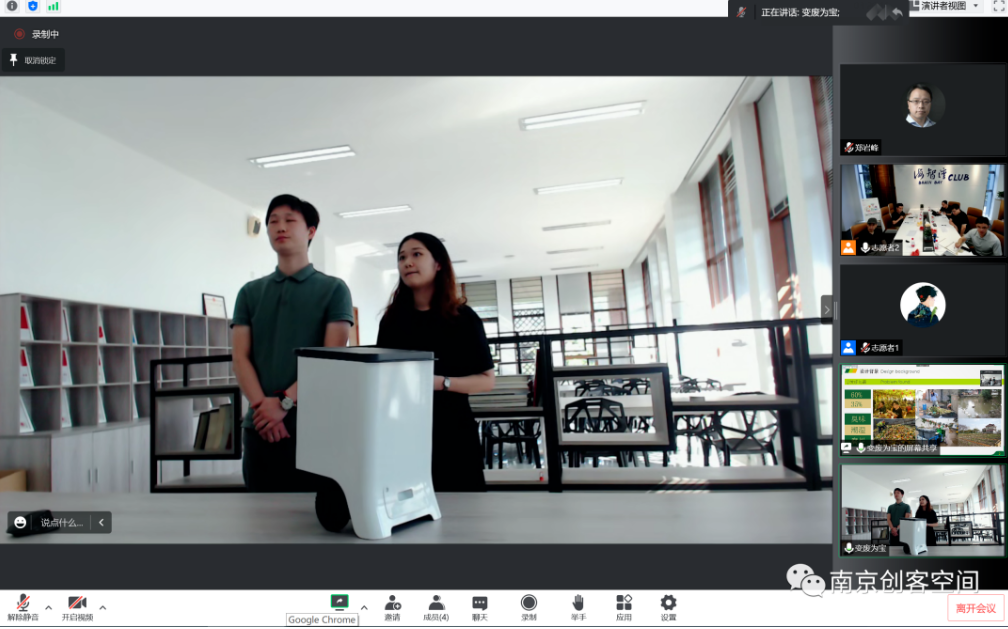Unmute microphone via 解除静音
This screenshot has width=1008, height=629.
(22, 603)
